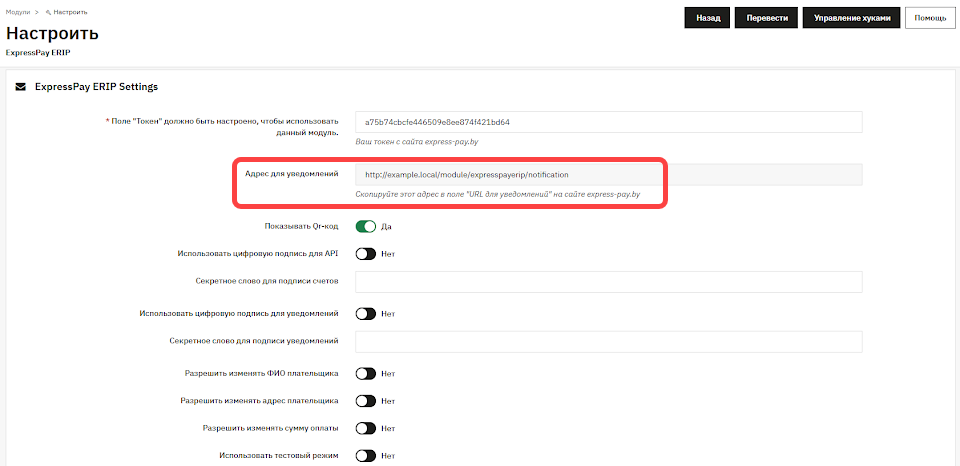Screen dimensions: 960x466
Task: Follow the Модули breadcrumb link
Action: (18, 12)
